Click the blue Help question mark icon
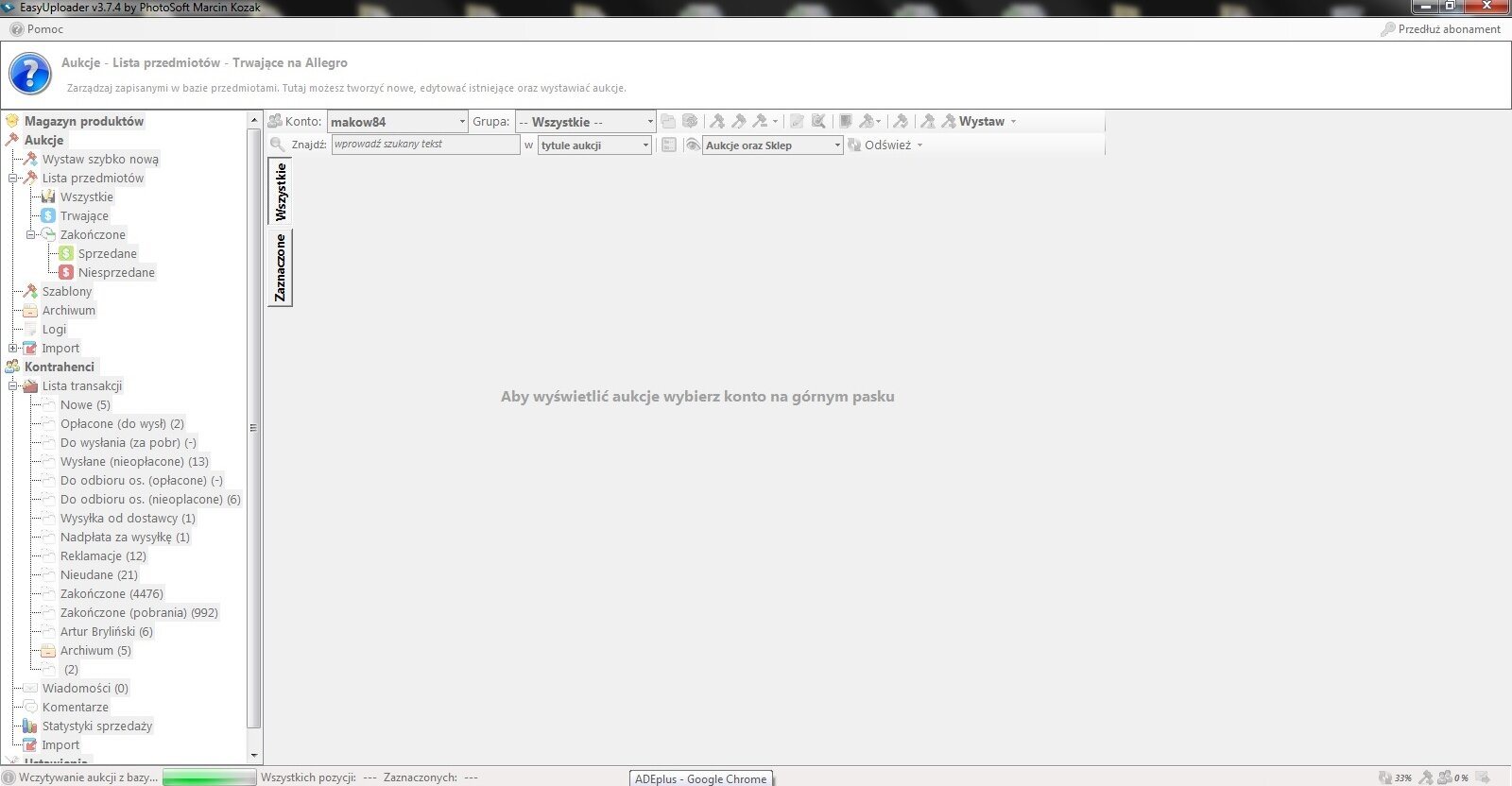 pyautogui.click(x=30, y=74)
